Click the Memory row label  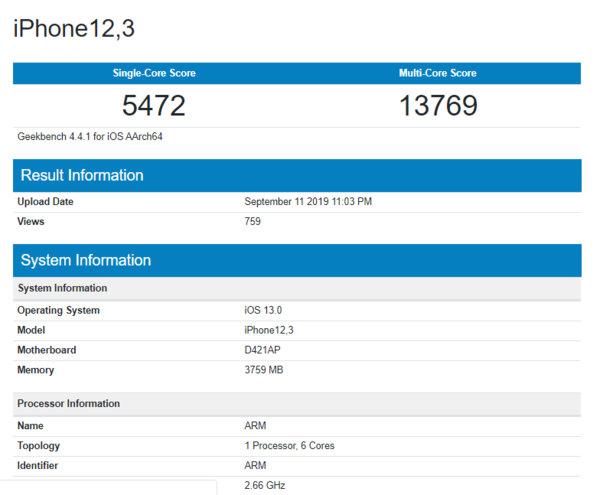(x=36, y=370)
